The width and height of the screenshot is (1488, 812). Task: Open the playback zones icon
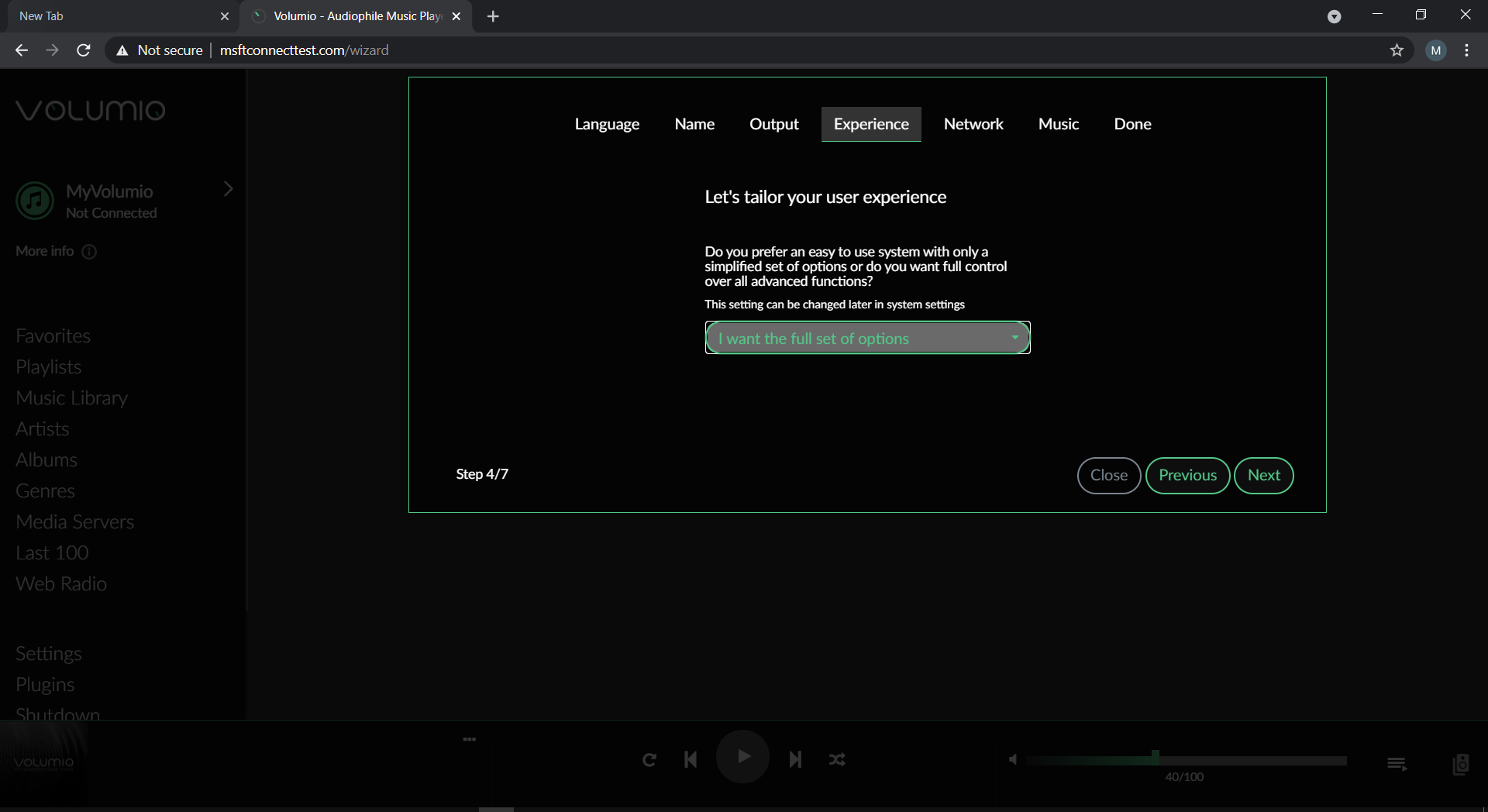point(1461,764)
